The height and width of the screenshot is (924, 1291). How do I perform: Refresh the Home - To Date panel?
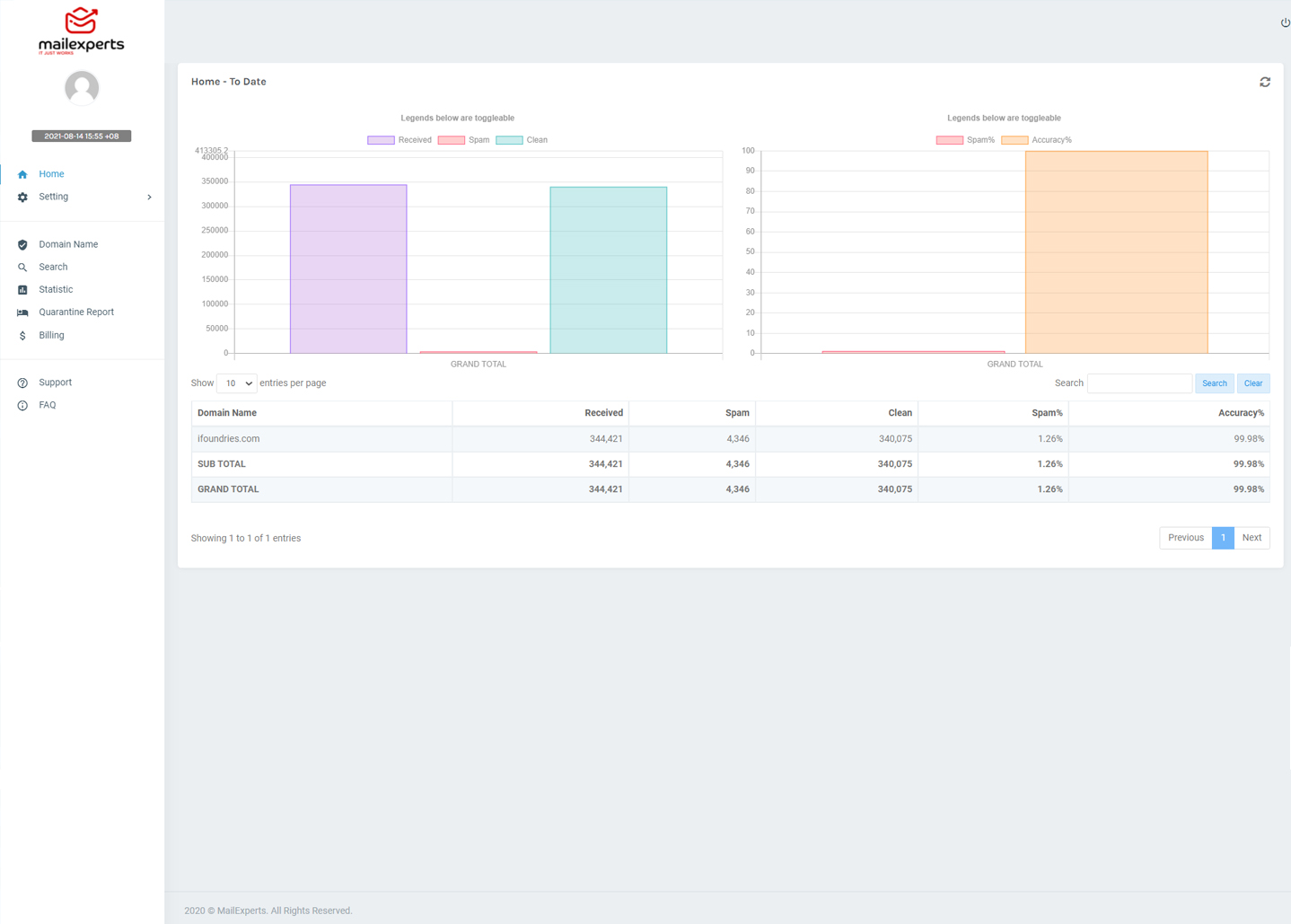click(1264, 82)
